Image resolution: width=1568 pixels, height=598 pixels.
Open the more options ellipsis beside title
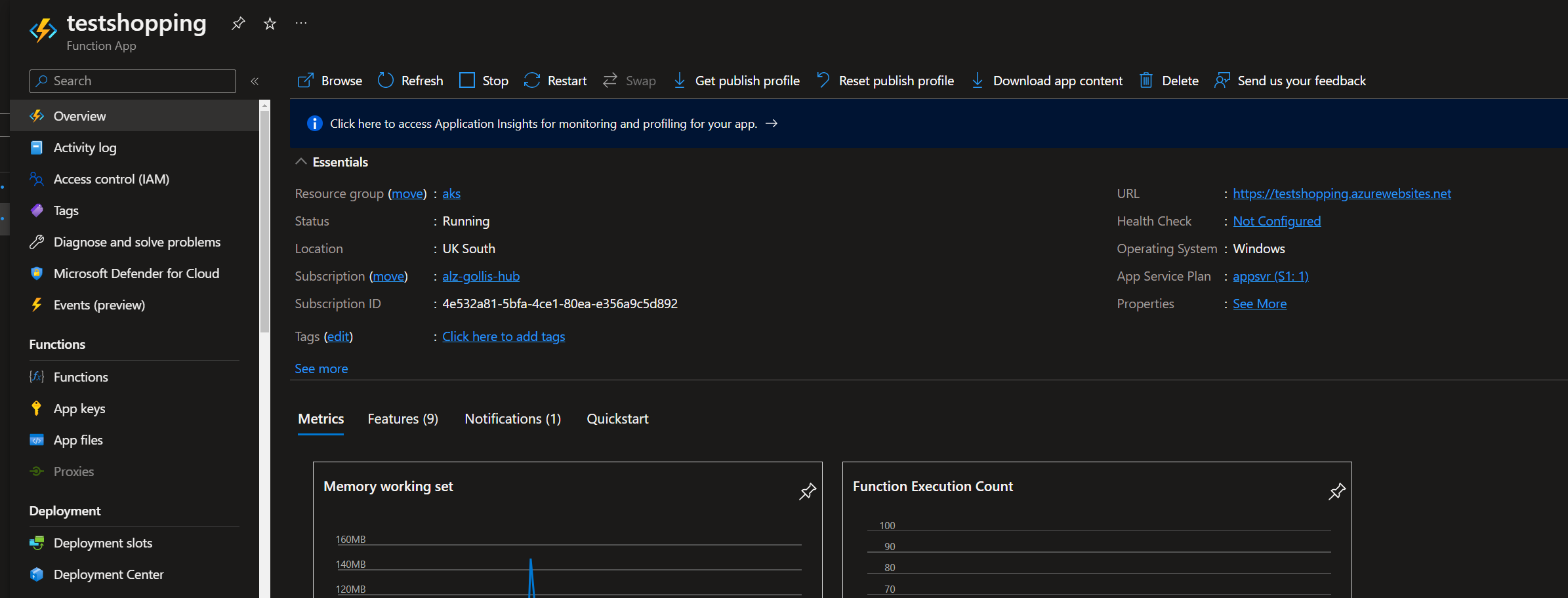(x=301, y=23)
